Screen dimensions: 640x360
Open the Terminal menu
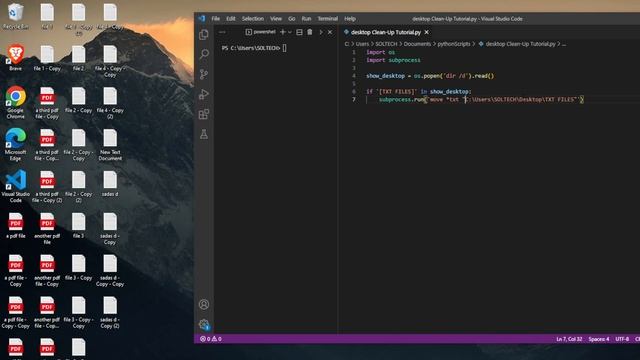(327, 19)
